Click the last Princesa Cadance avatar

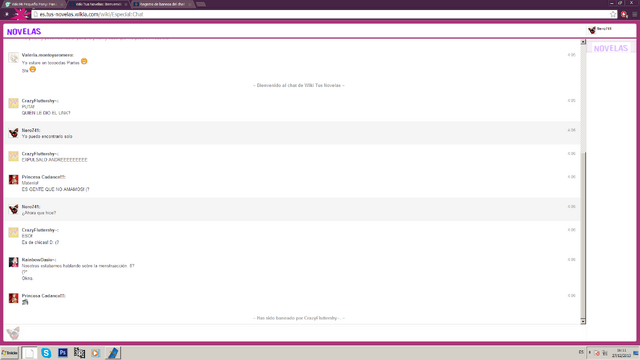(x=13, y=298)
